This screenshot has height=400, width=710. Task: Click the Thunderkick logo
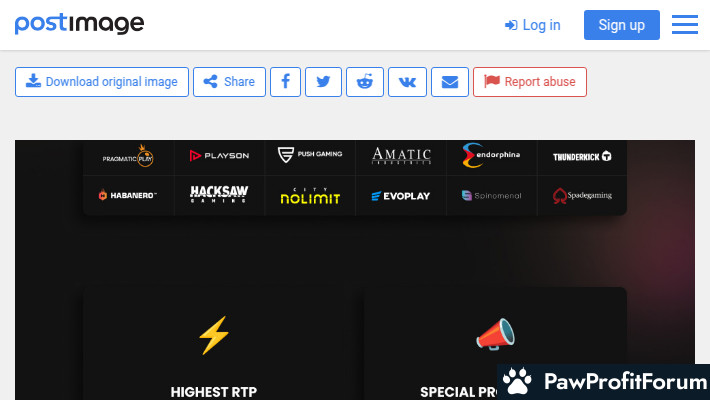[x=582, y=157]
